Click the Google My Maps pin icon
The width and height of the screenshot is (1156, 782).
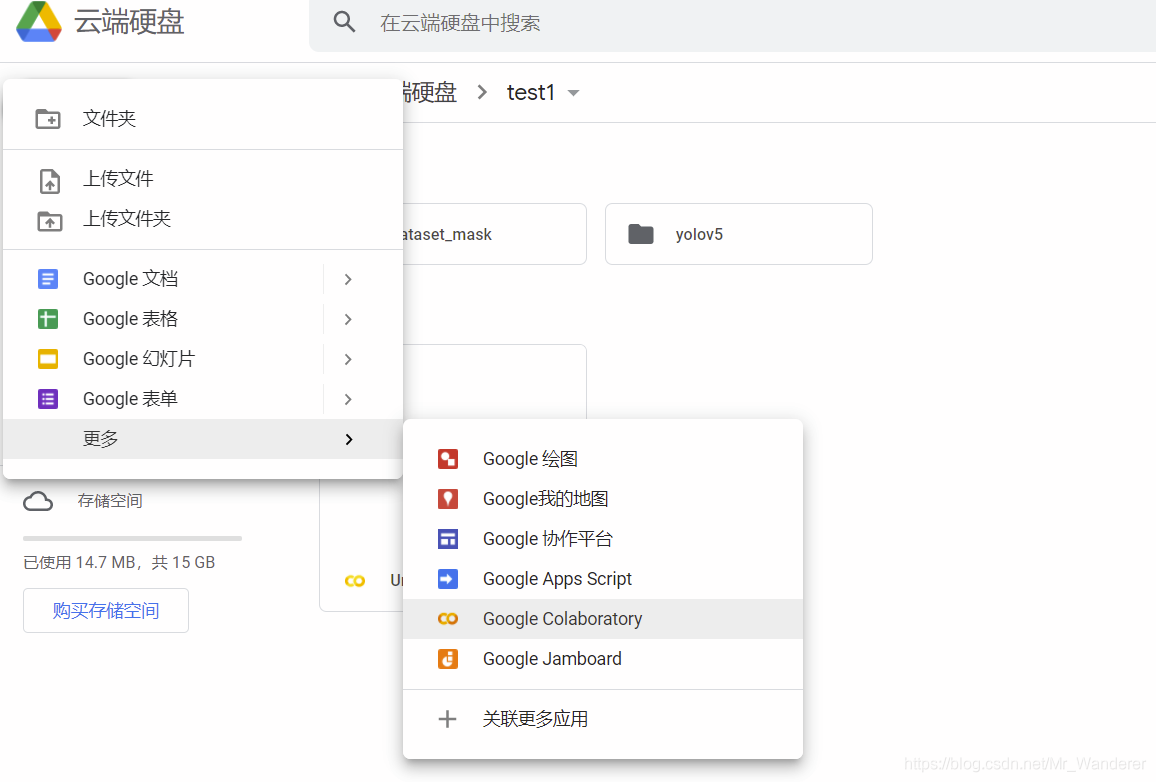[448, 499]
